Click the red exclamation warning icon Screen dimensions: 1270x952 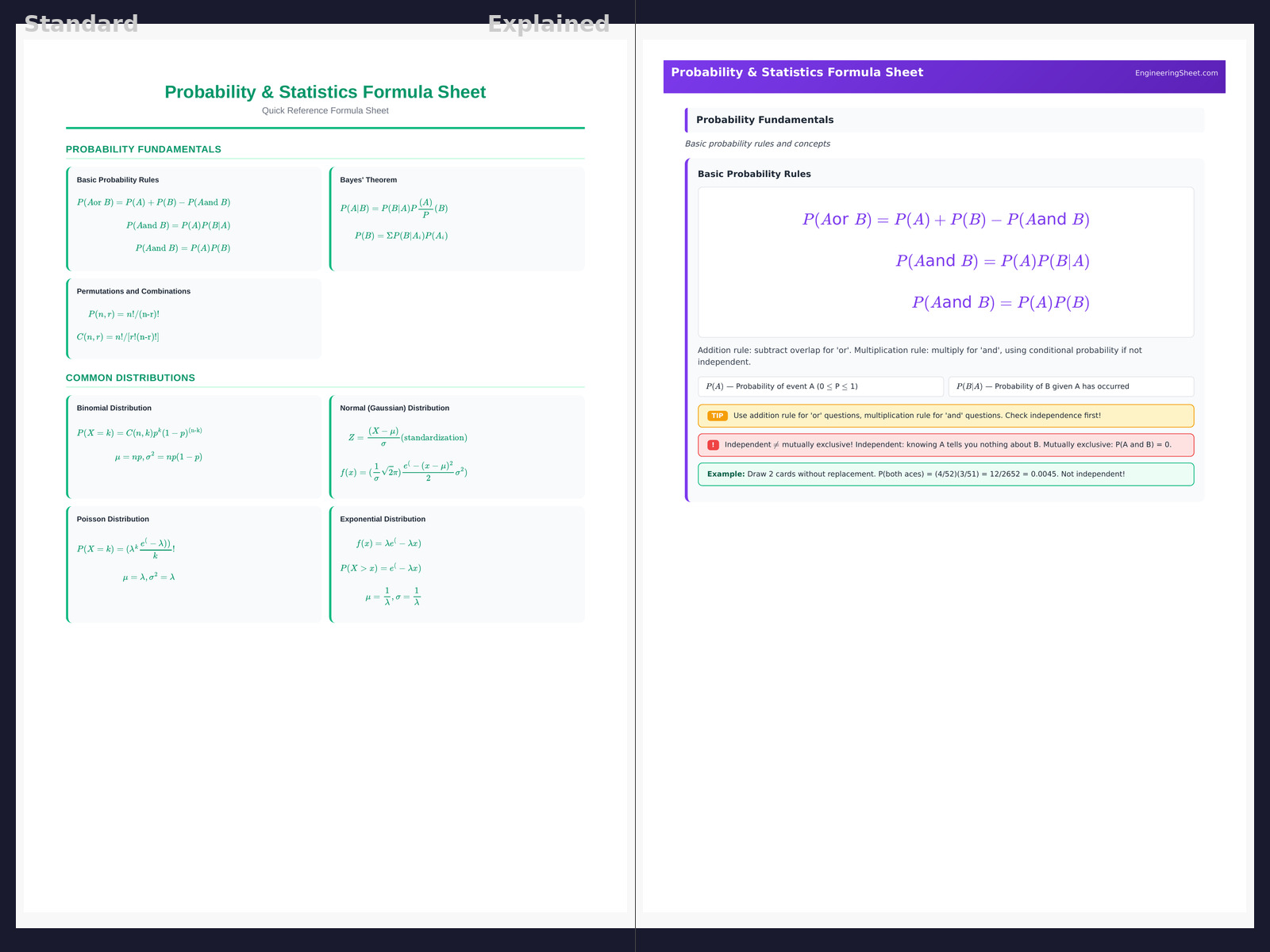click(713, 445)
